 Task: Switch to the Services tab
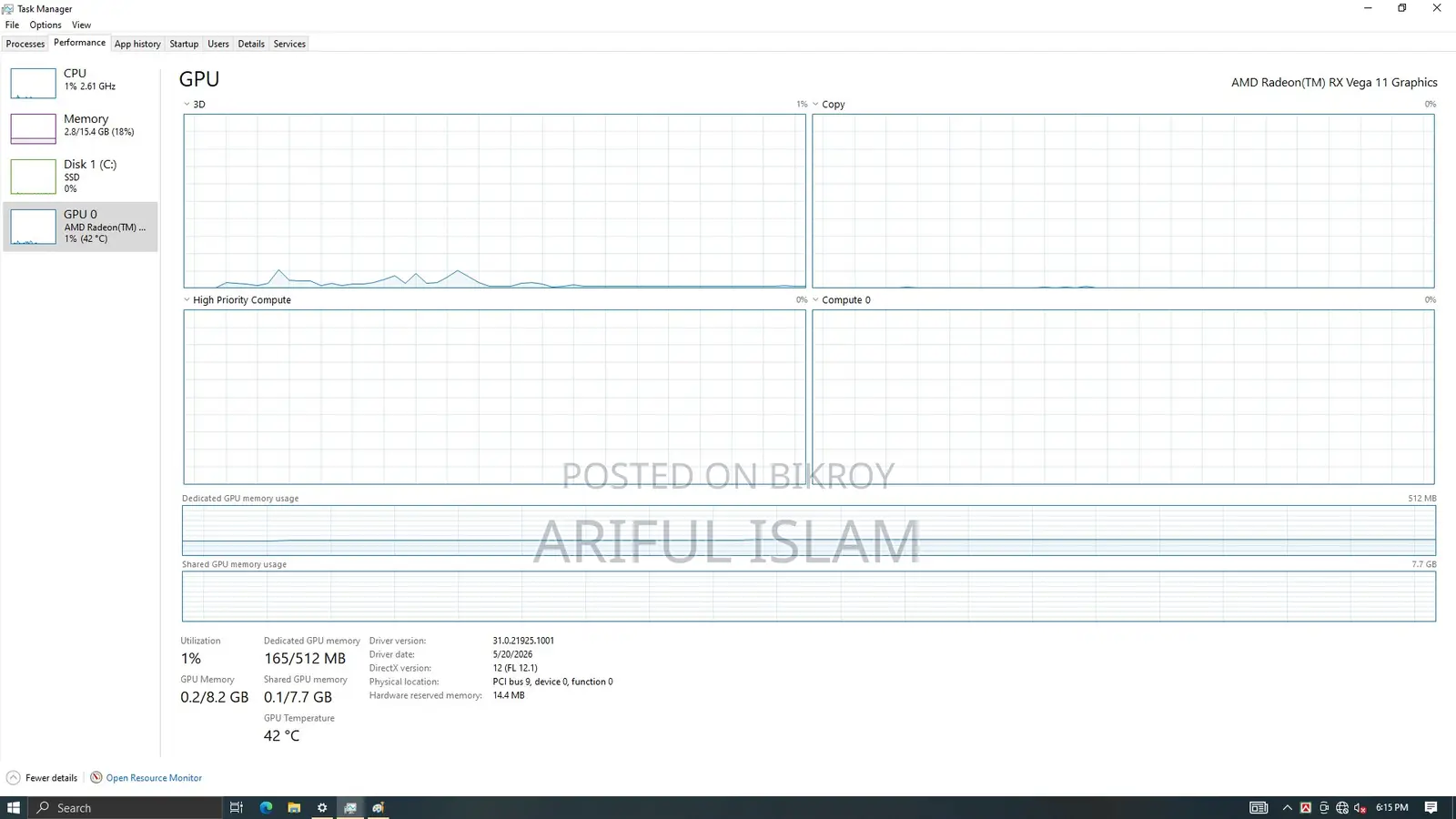coord(289,44)
